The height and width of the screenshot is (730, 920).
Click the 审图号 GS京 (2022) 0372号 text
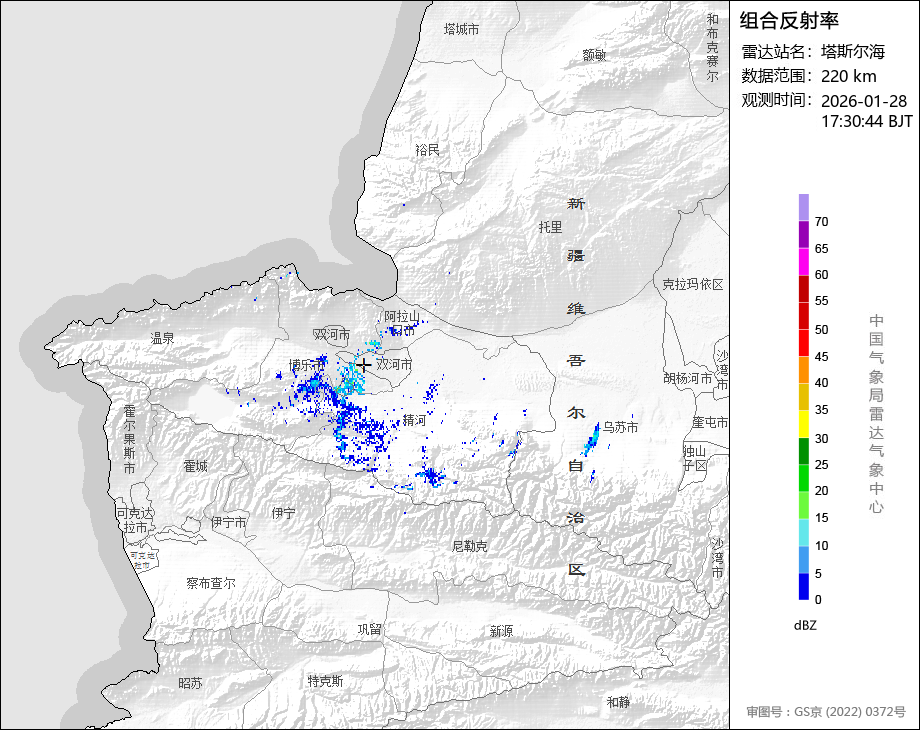(826, 712)
